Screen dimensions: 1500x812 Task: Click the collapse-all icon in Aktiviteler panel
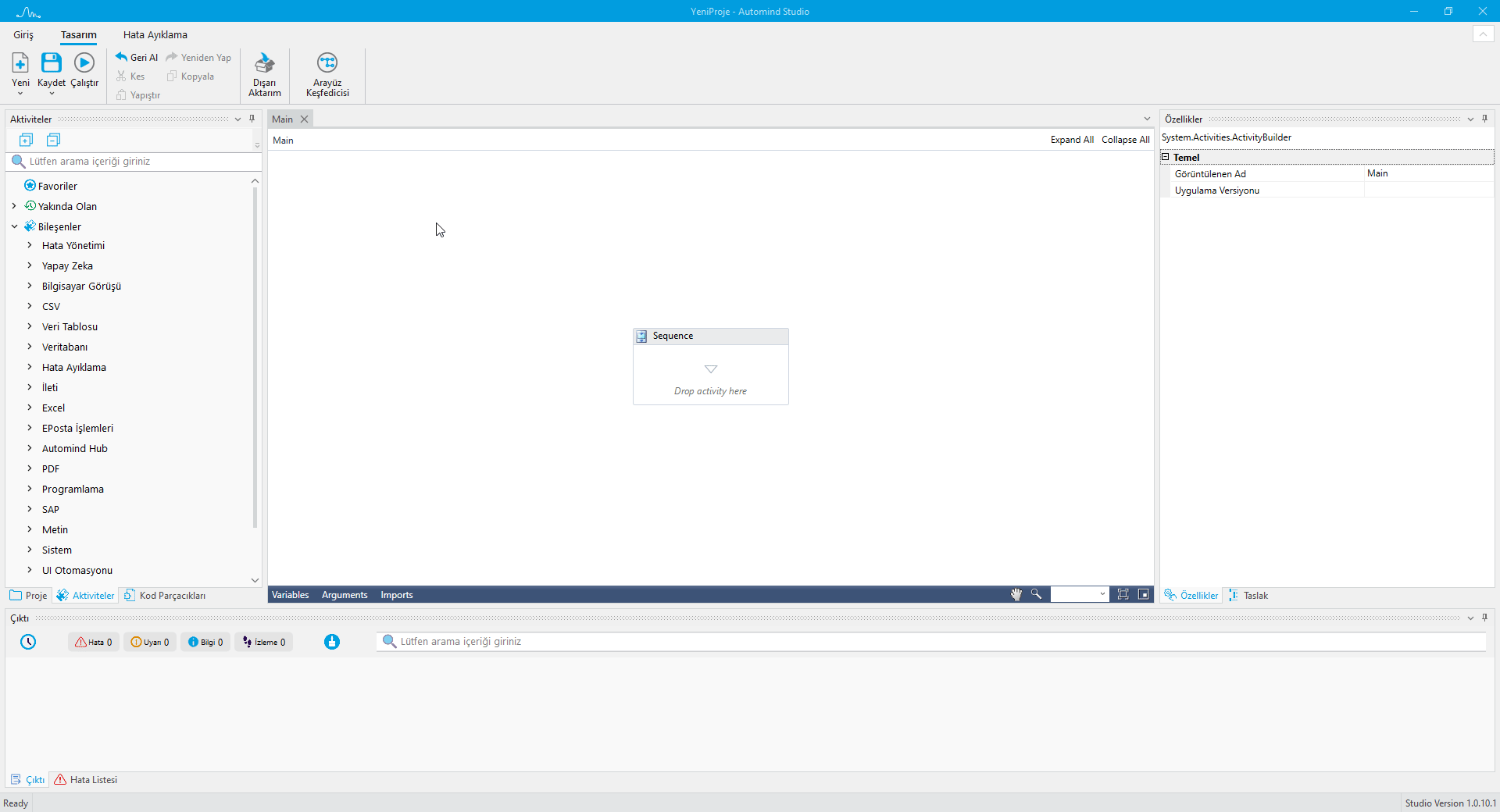(53, 140)
